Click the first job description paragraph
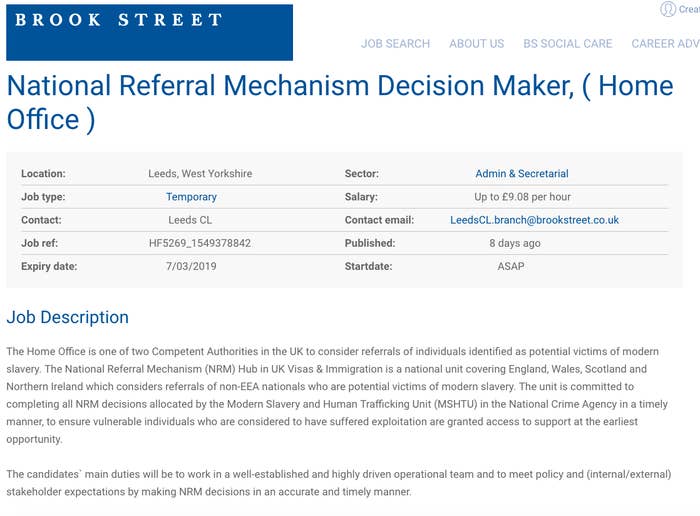700x516 pixels. (x=337, y=395)
